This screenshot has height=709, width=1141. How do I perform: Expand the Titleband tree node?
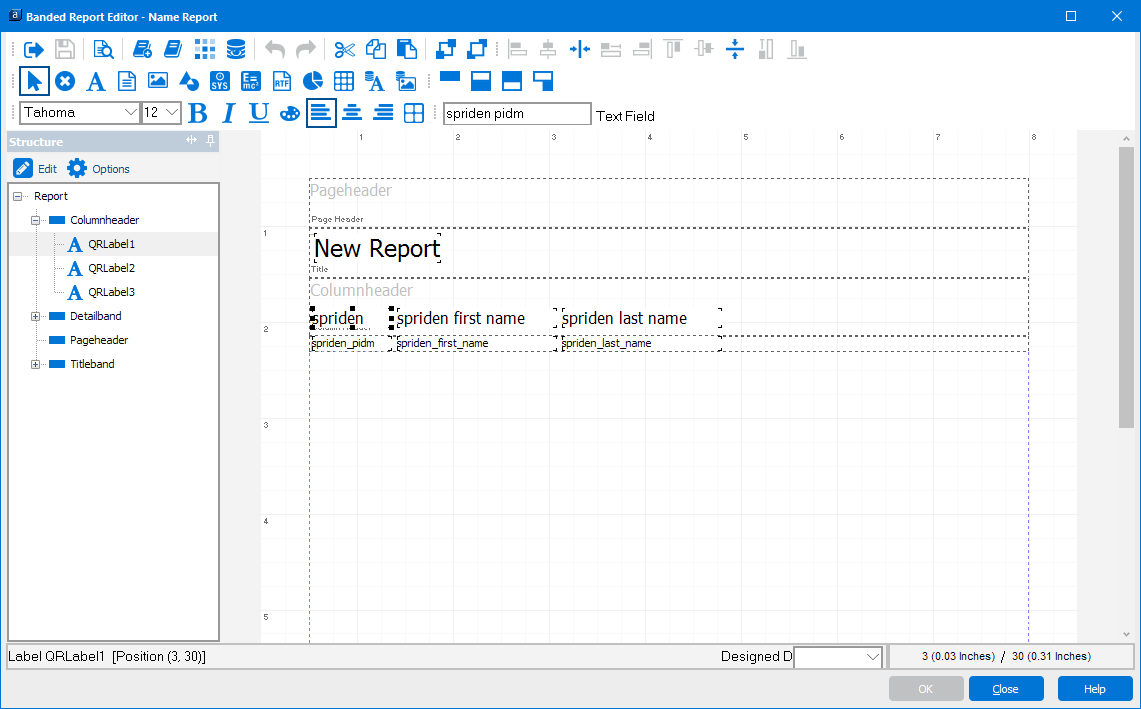(x=35, y=364)
